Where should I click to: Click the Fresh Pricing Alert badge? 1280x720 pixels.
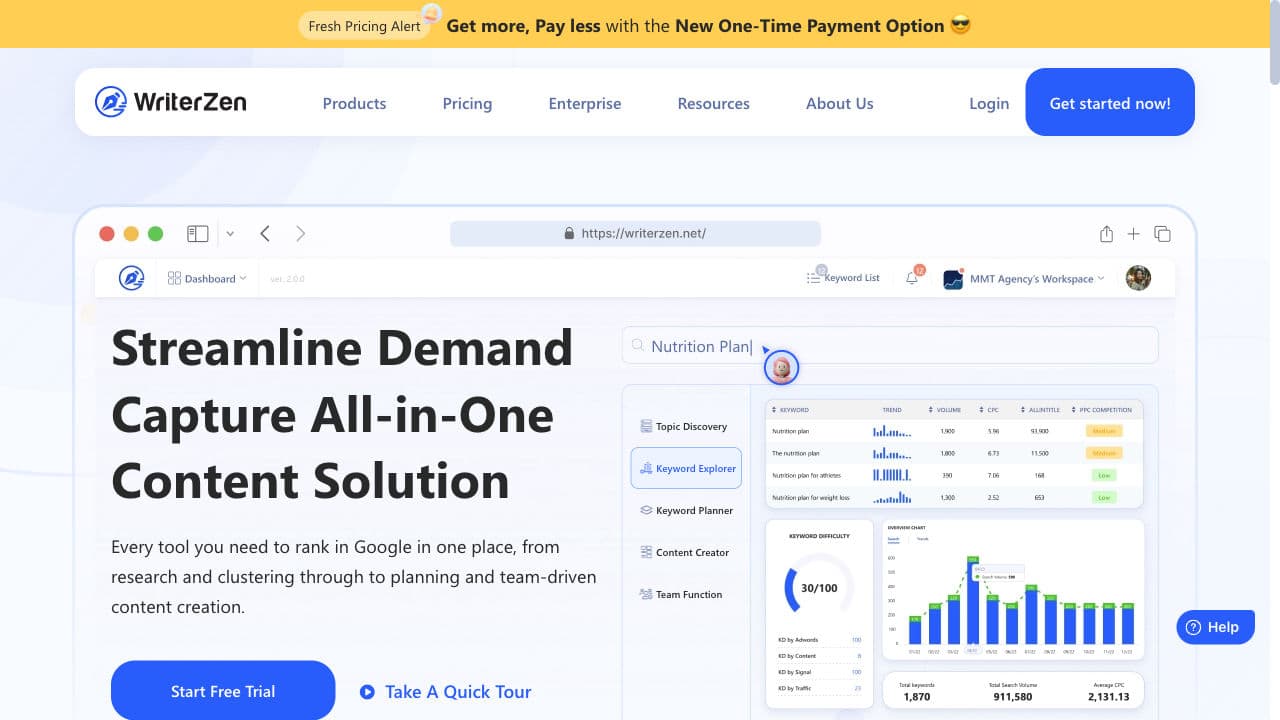click(364, 26)
